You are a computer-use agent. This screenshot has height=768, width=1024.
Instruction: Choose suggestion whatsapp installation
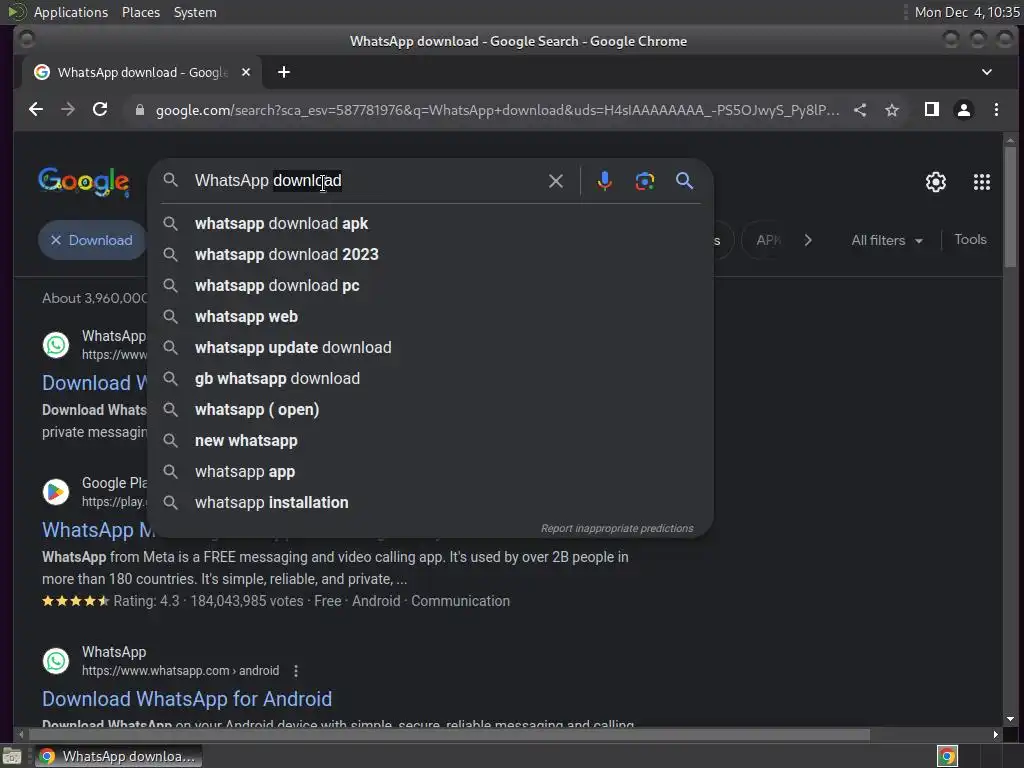[x=431, y=503]
